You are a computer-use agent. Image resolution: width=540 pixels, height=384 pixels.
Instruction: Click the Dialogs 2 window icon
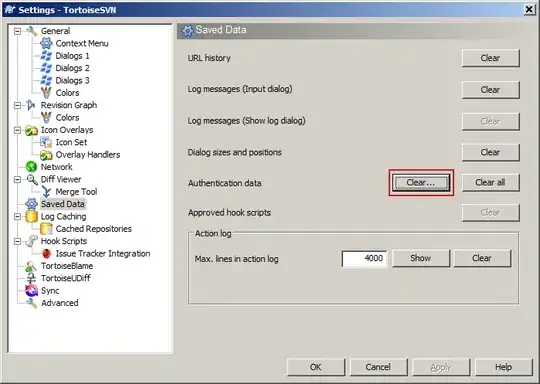46,68
